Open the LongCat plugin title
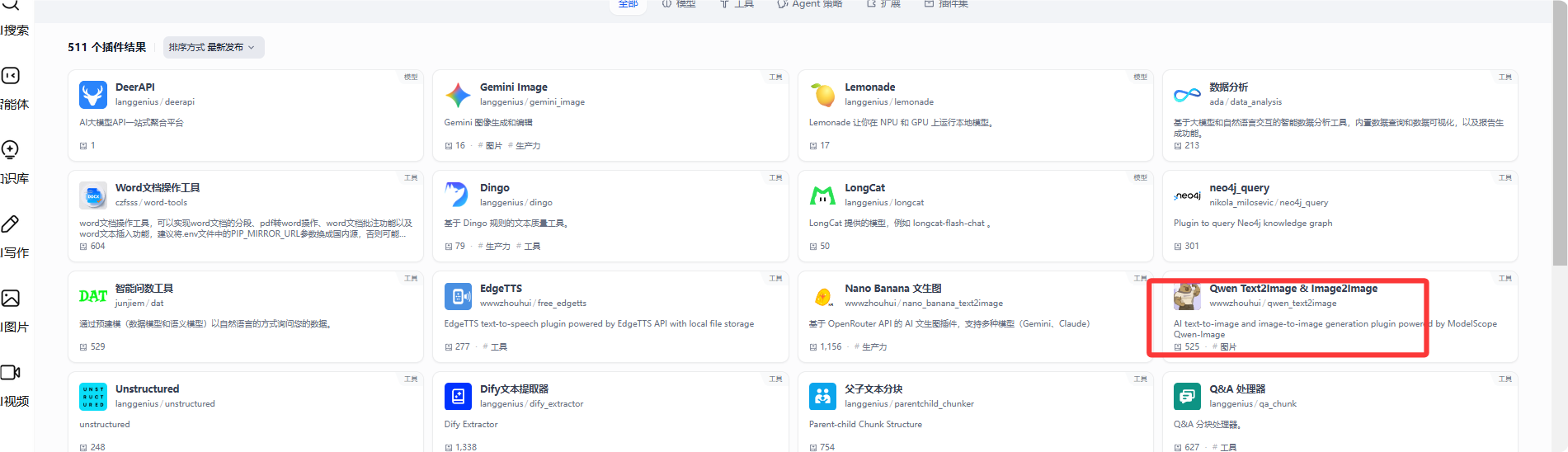Viewport: 1568px width, 452px height. point(864,188)
